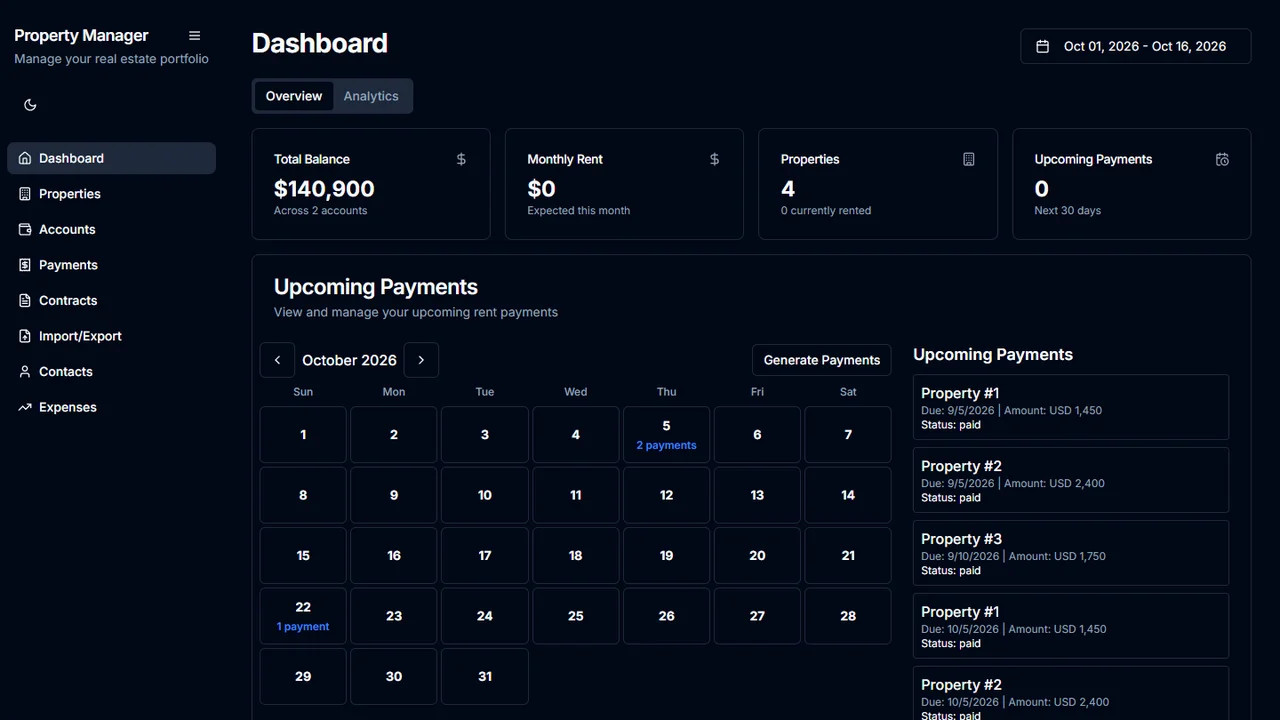Switch to the Overview tab

[x=294, y=96]
